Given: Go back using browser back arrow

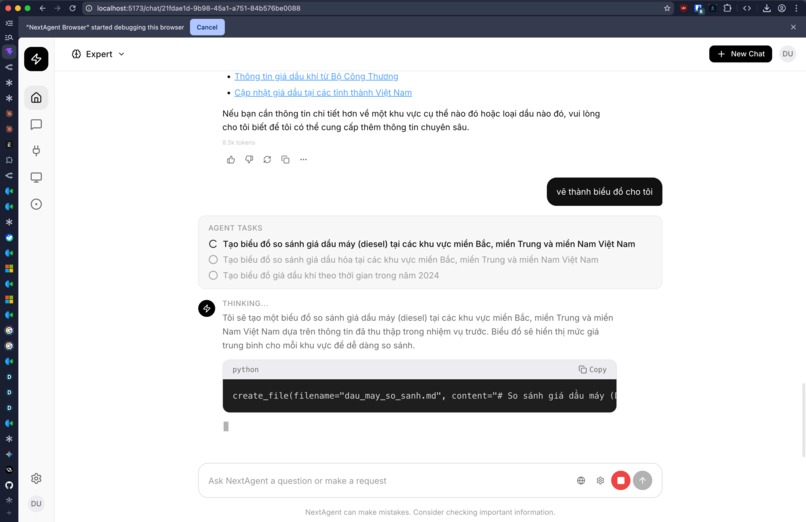Looking at the screenshot, I should click(x=43, y=8).
